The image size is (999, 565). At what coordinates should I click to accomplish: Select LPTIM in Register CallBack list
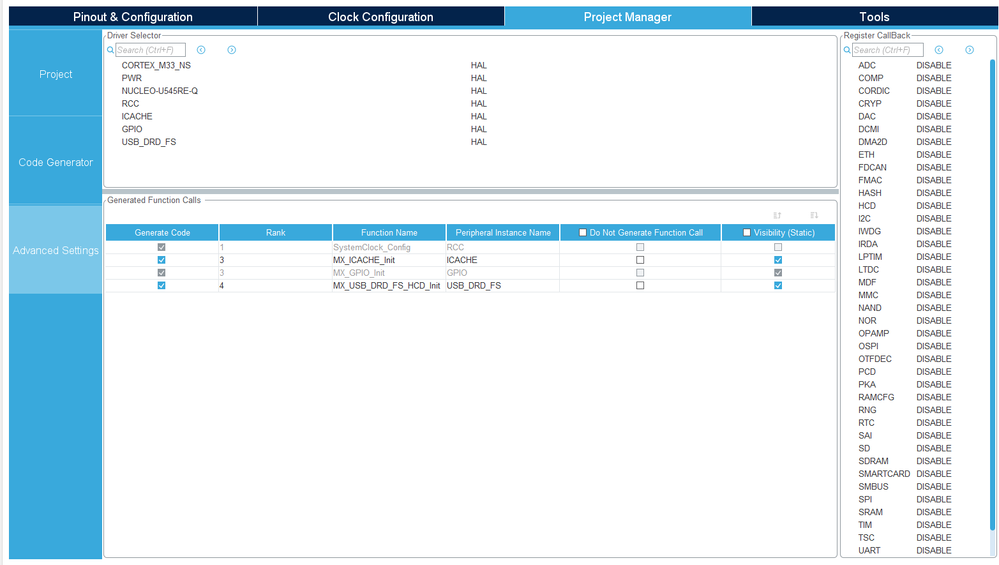point(870,256)
